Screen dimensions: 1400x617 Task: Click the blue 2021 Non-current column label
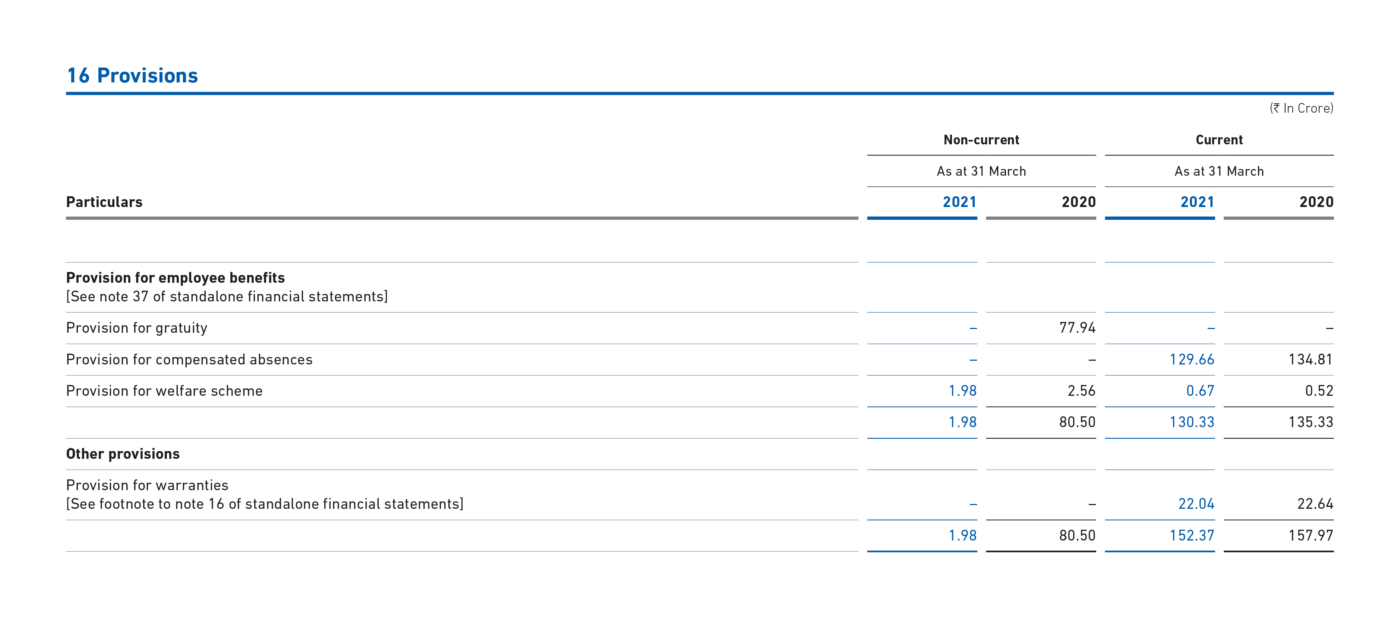(958, 201)
